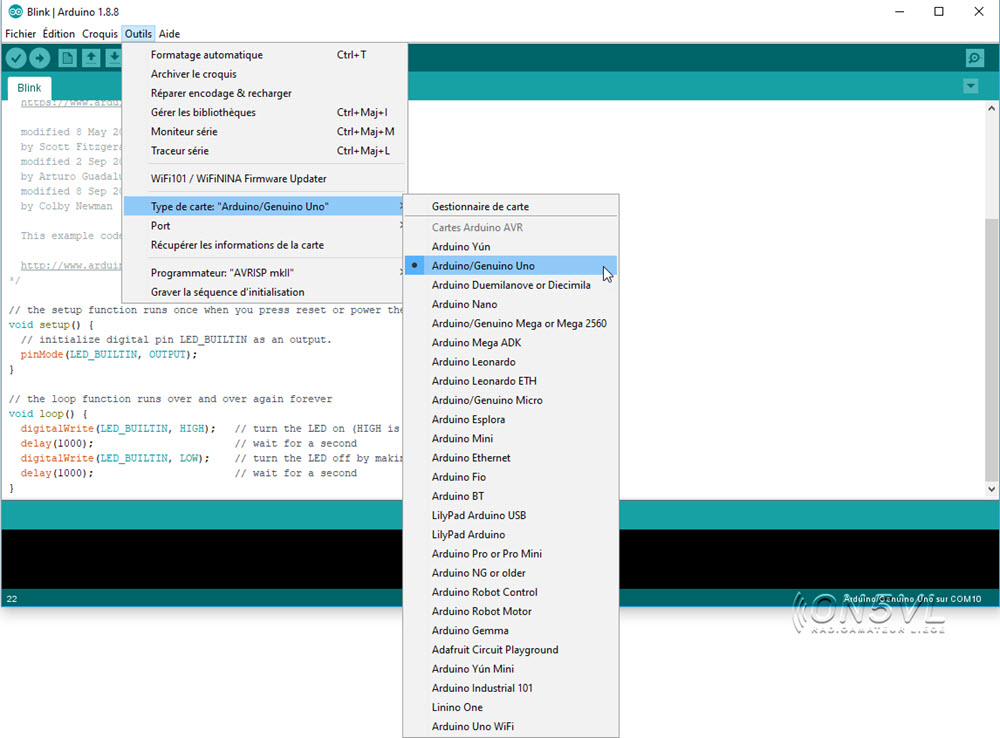
Task: Launch WiFi101 / WiFiNINA Firmware Updater
Action: click(265, 179)
